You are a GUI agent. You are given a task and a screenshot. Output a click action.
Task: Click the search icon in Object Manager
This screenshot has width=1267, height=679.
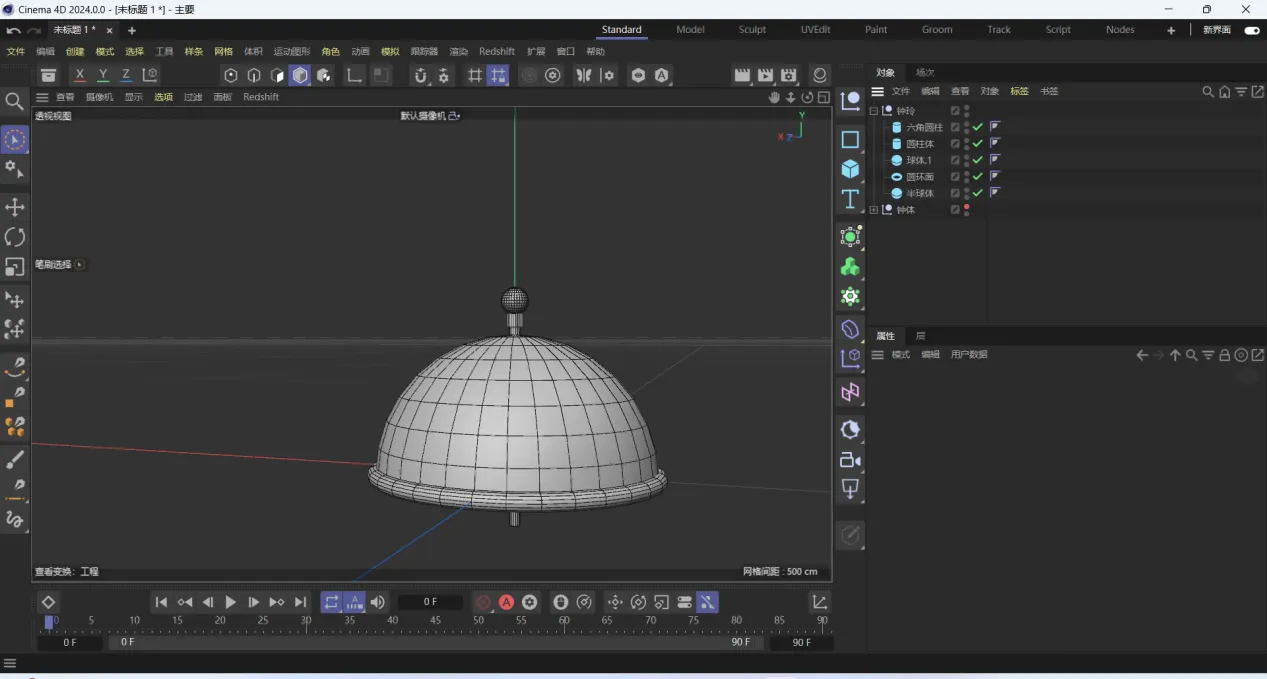pos(1208,92)
